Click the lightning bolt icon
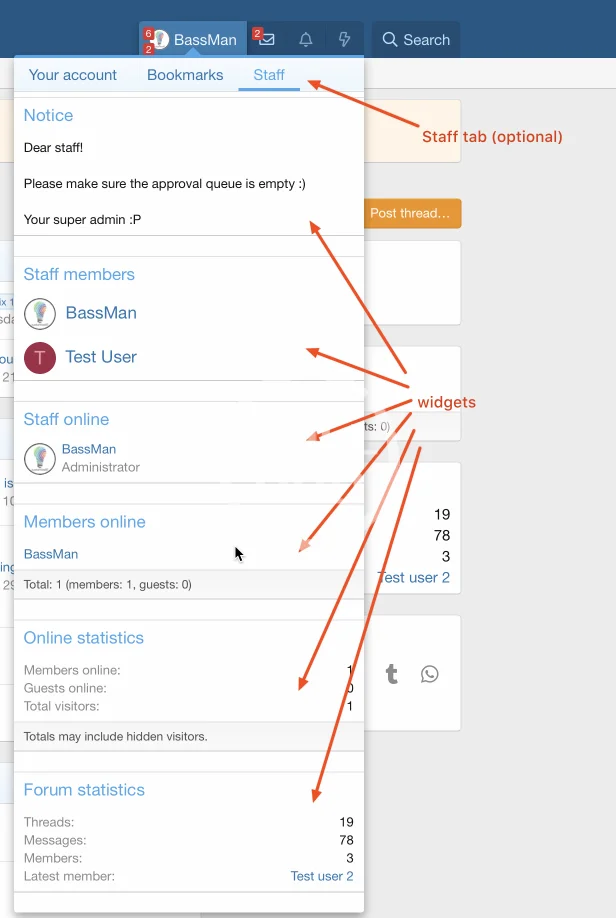This screenshot has height=918, width=616. click(x=344, y=39)
